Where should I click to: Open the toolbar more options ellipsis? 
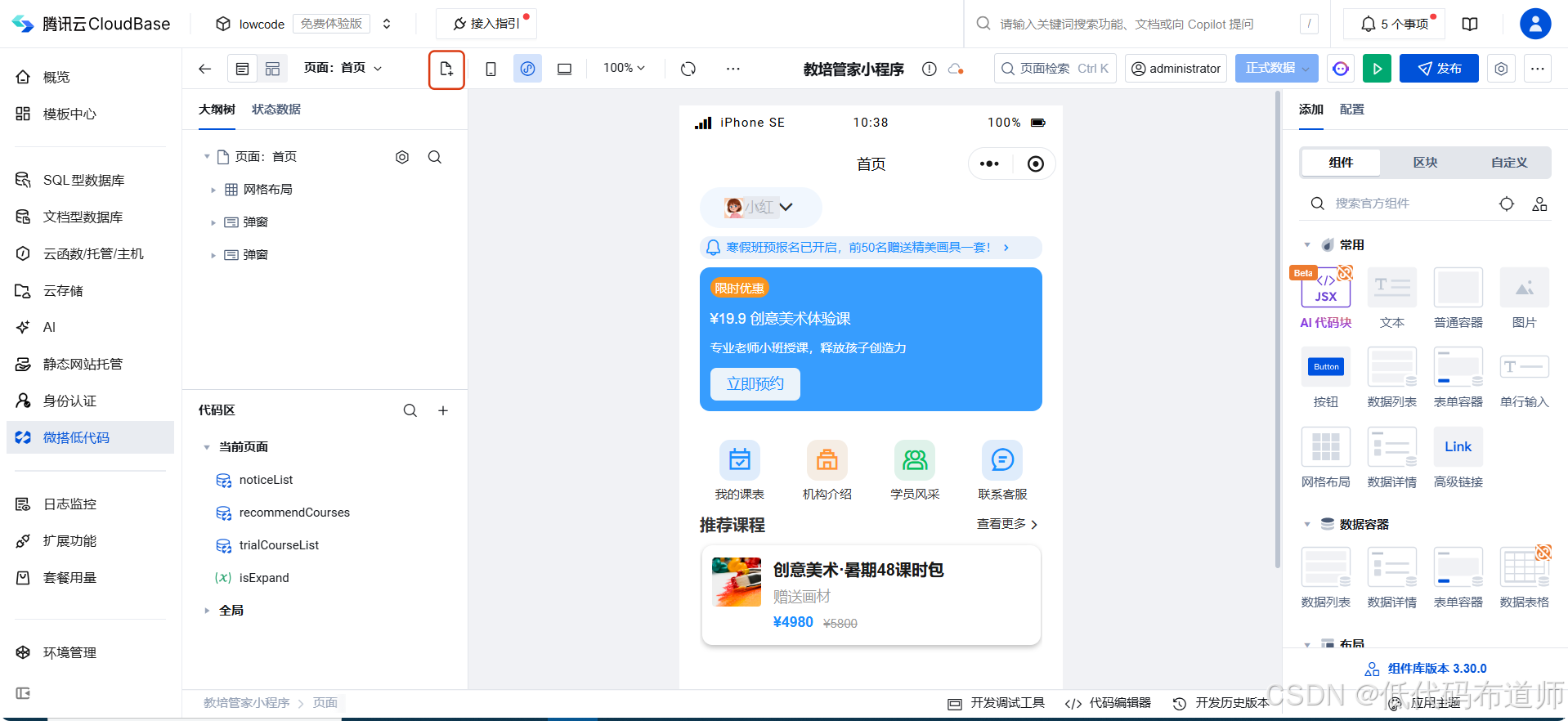tap(732, 69)
